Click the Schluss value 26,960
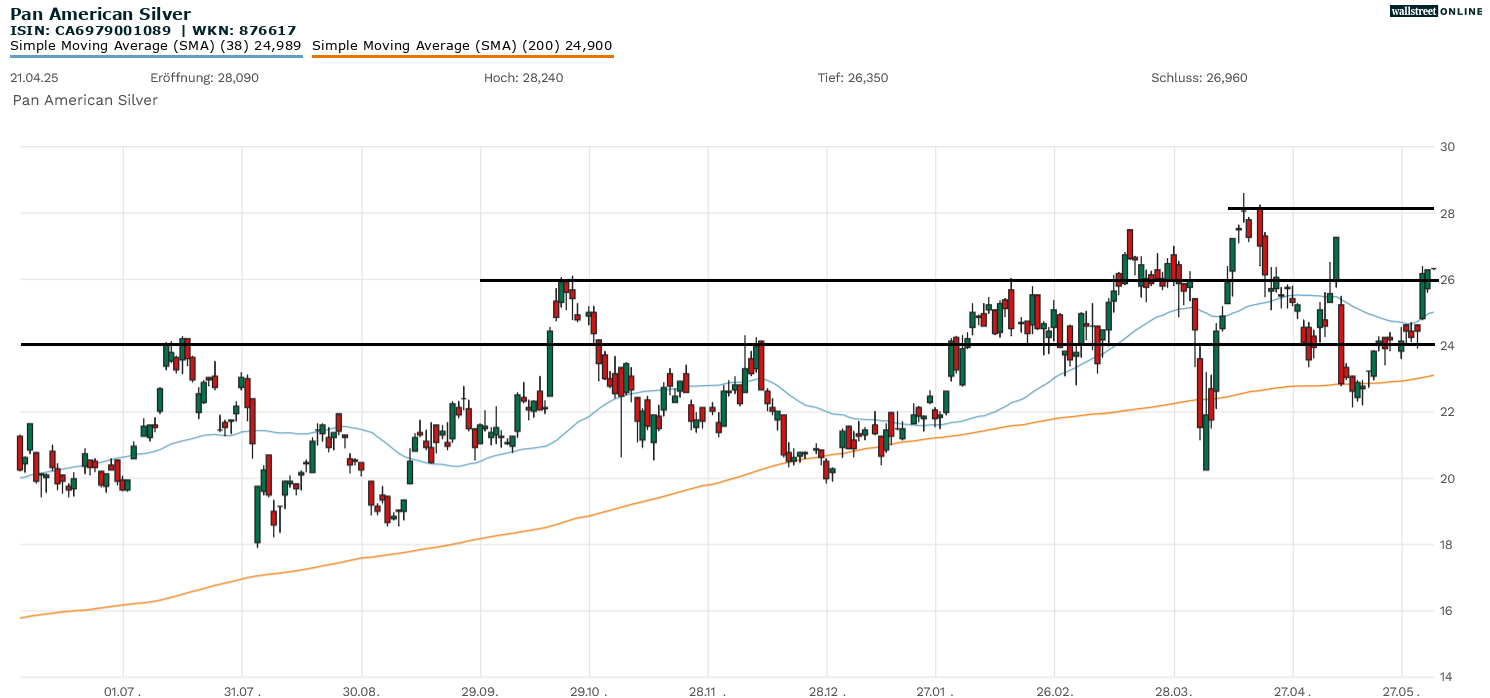This screenshot has width=1490, height=698. pyautogui.click(x=1199, y=78)
